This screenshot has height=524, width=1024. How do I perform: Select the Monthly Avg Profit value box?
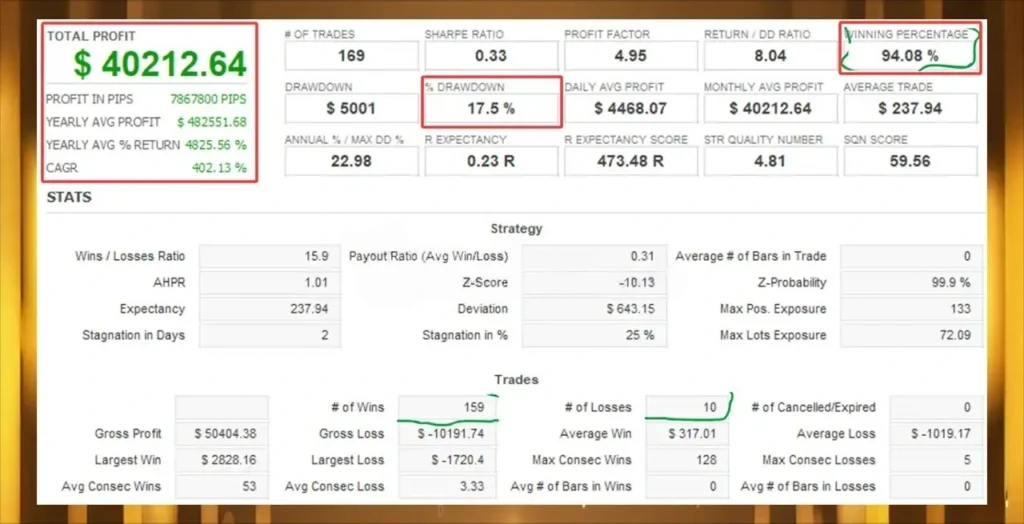point(770,108)
